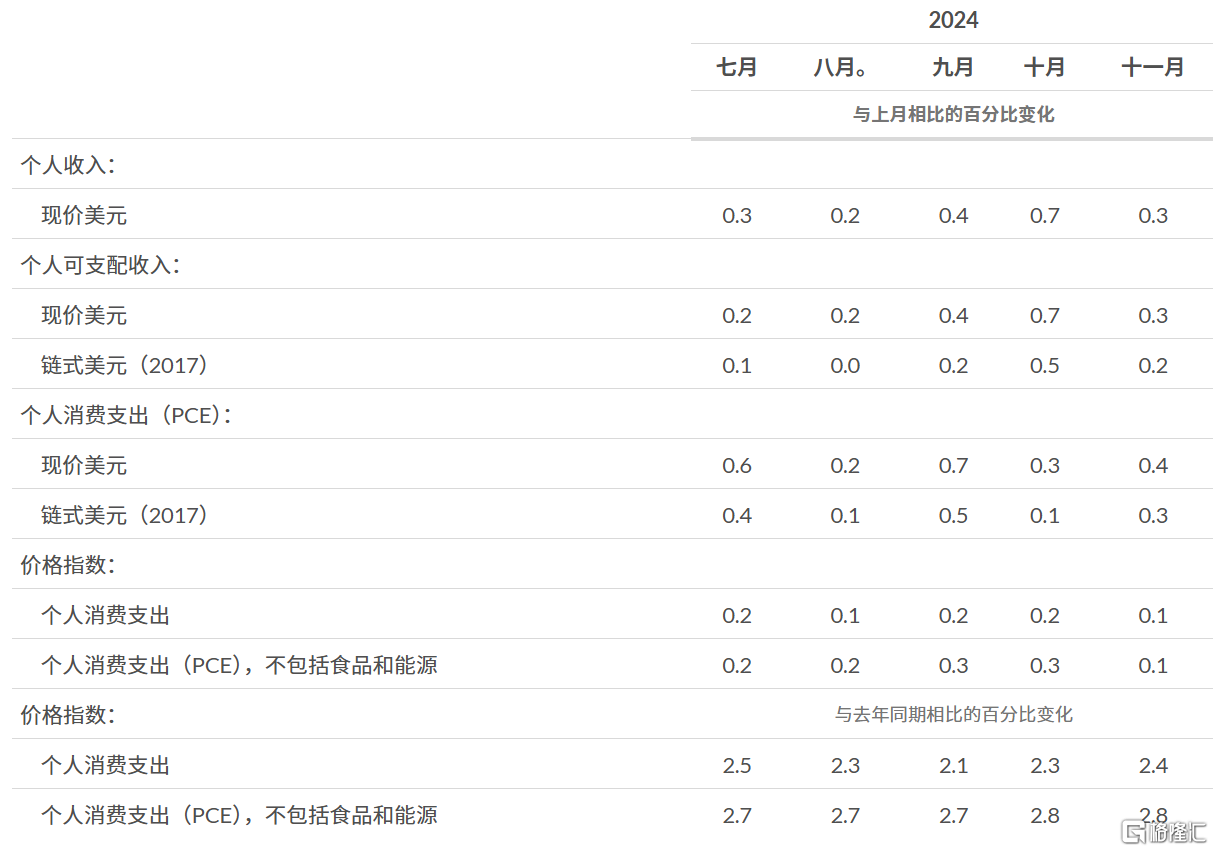Image resolution: width=1213 pixels, height=852 pixels.
Task: Click the 十月 column header
Action: 1045,67
